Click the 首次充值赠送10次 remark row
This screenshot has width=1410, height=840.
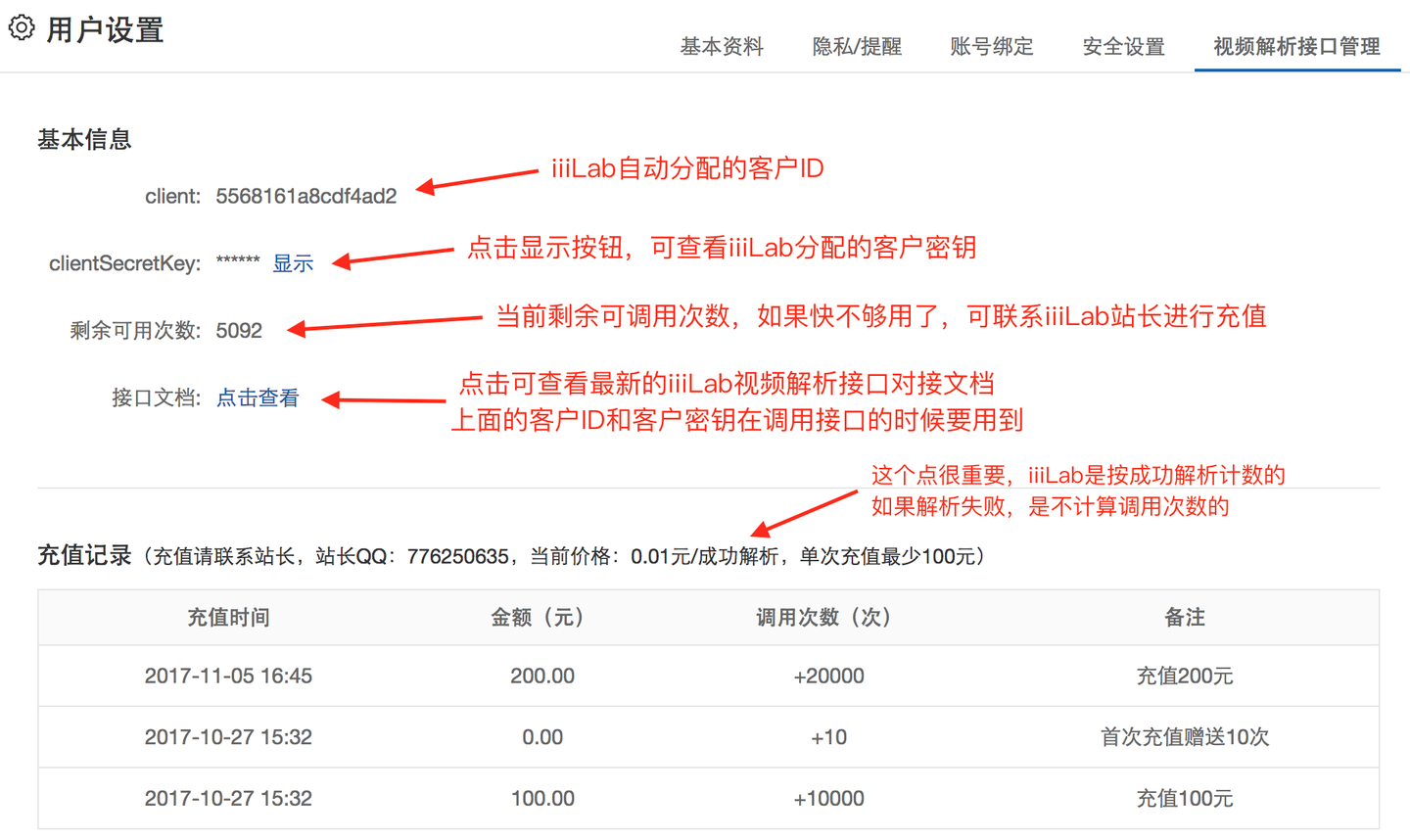[1185, 737]
